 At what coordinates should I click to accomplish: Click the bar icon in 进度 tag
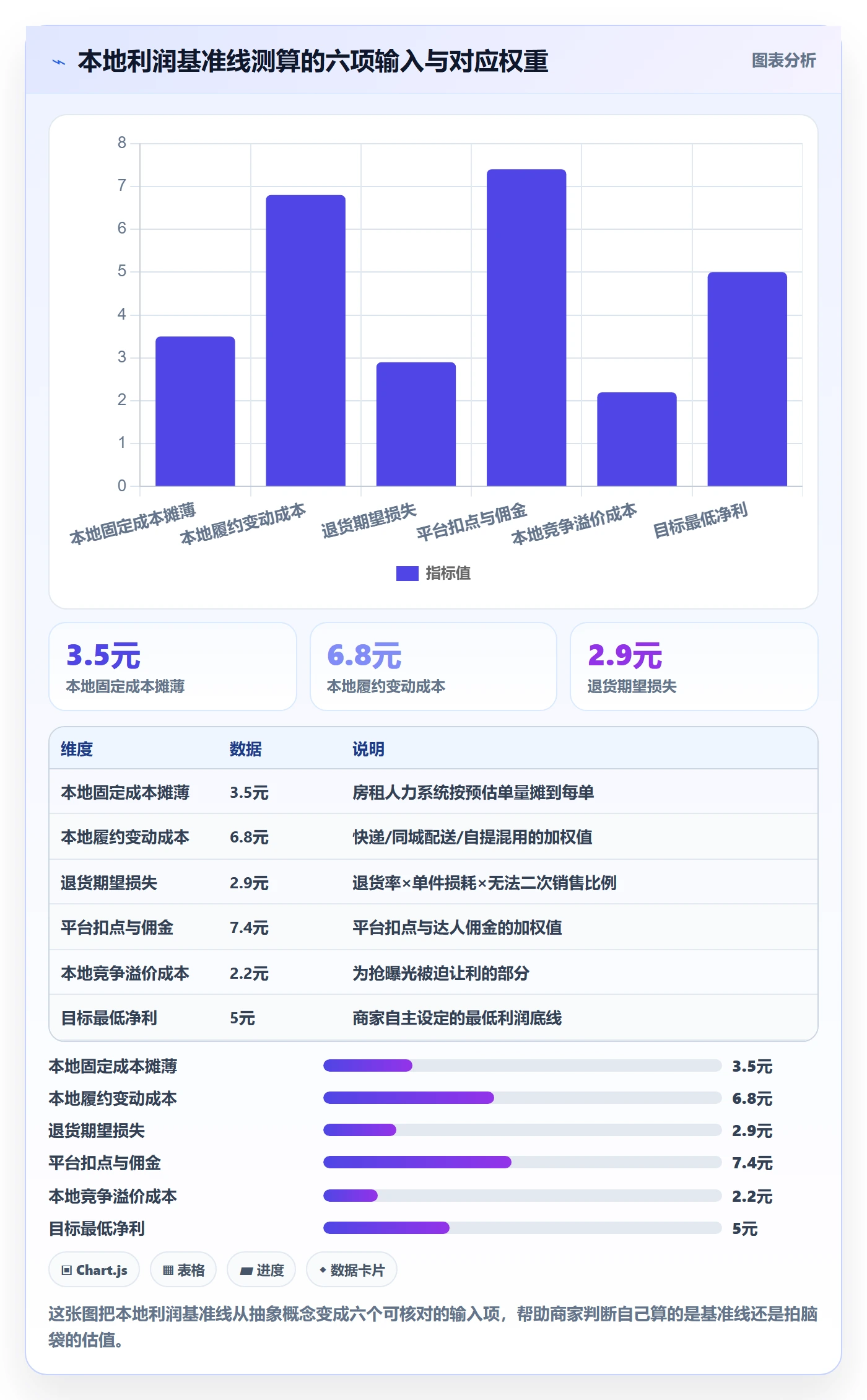pos(246,1271)
